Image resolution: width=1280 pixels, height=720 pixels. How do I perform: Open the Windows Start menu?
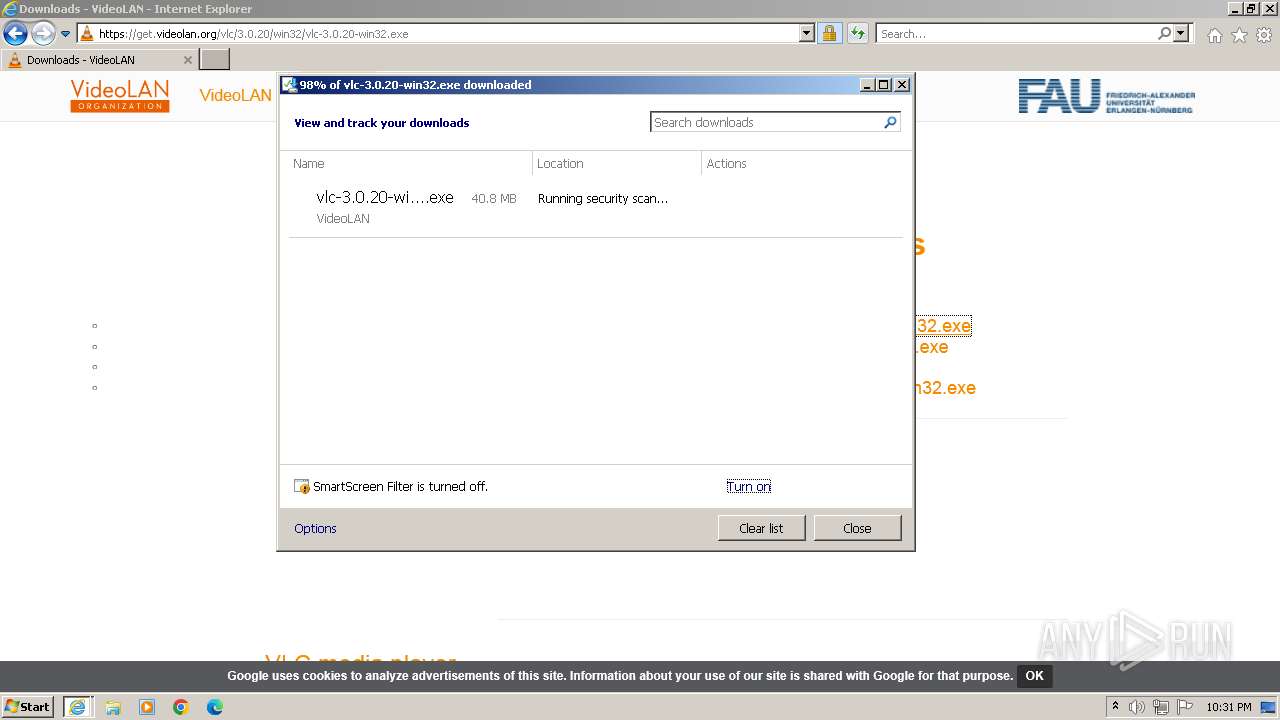click(27, 707)
